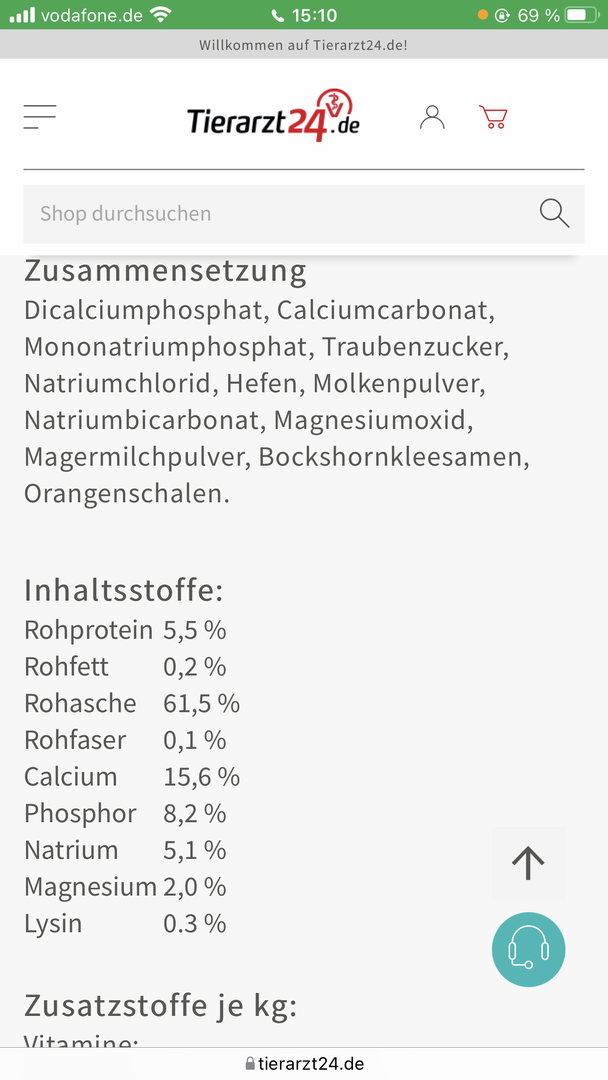Focus the "Shop durchsuchen" search field
608x1080 pixels.
click(280, 213)
